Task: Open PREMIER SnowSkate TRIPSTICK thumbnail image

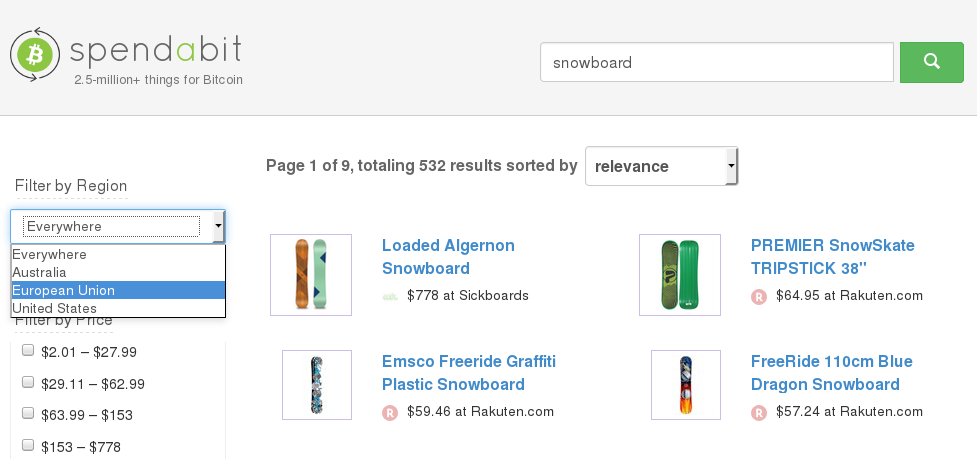Action: (680, 275)
